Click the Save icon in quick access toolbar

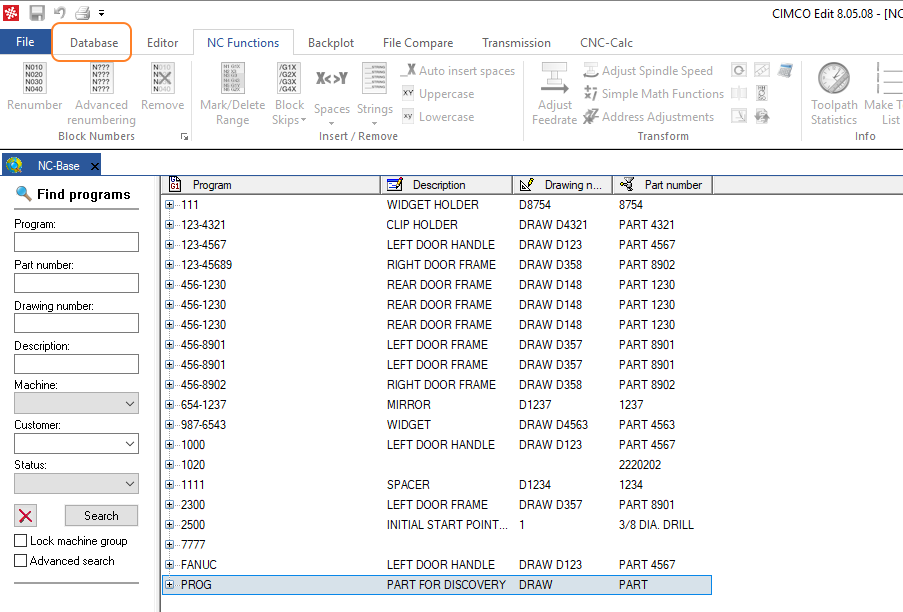pyautogui.click(x=37, y=13)
